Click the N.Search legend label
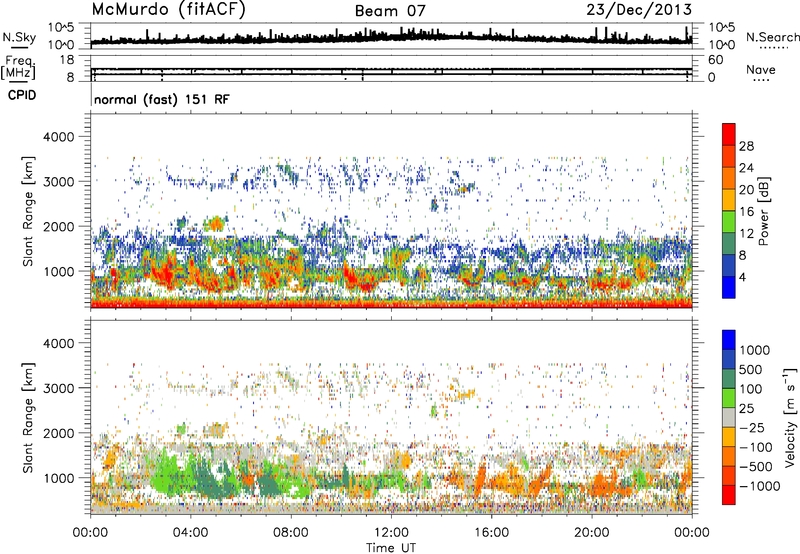The image size is (800, 554). pos(772,37)
